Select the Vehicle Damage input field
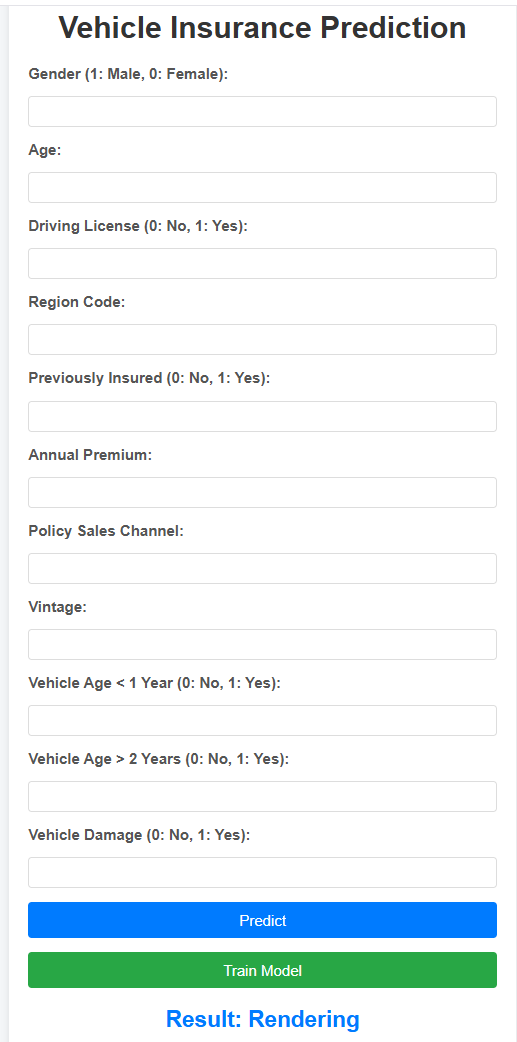The image size is (517, 1042). pos(262,873)
